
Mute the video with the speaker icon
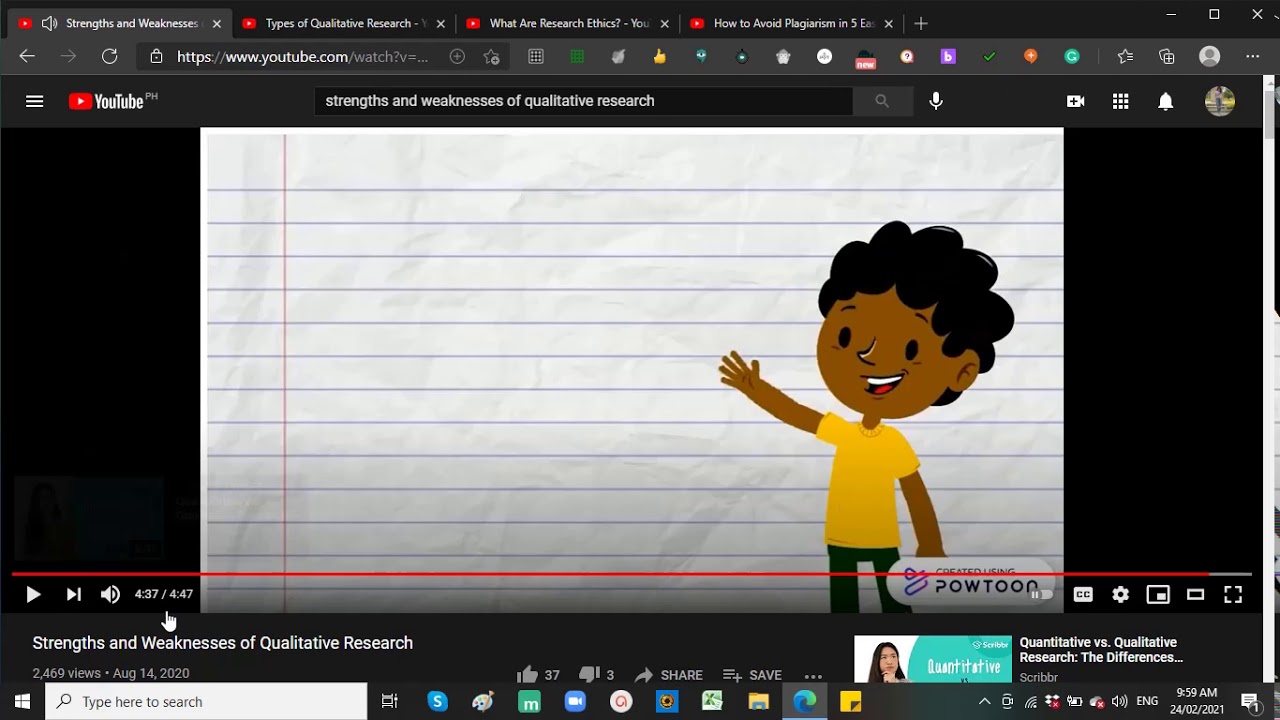click(110, 594)
